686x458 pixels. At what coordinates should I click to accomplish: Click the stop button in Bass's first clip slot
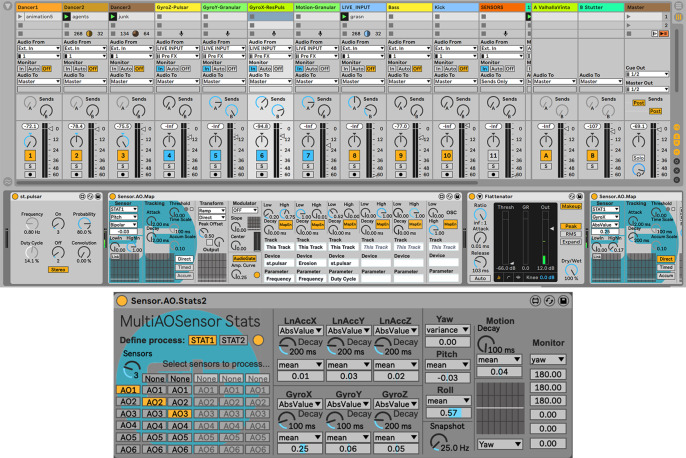pyautogui.click(x=391, y=17)
